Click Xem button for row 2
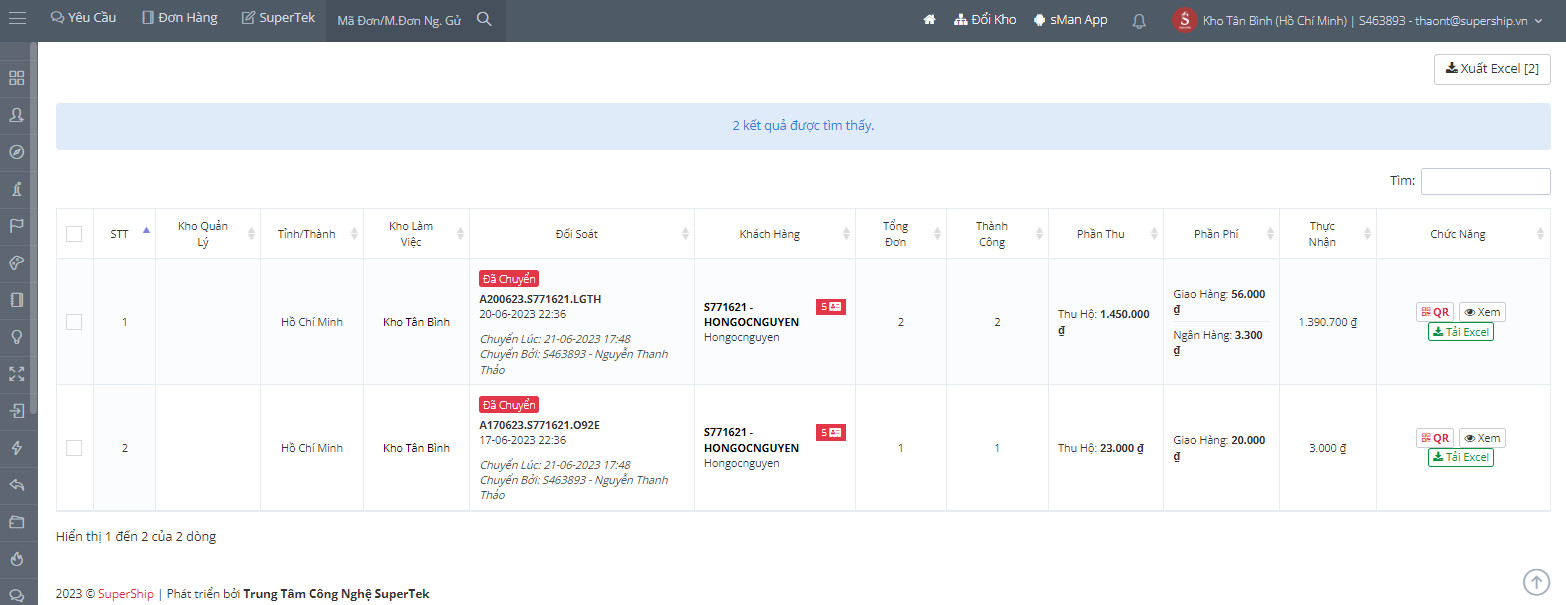The height and width of the screenshot is (605, 1566). pos(1482,438)
